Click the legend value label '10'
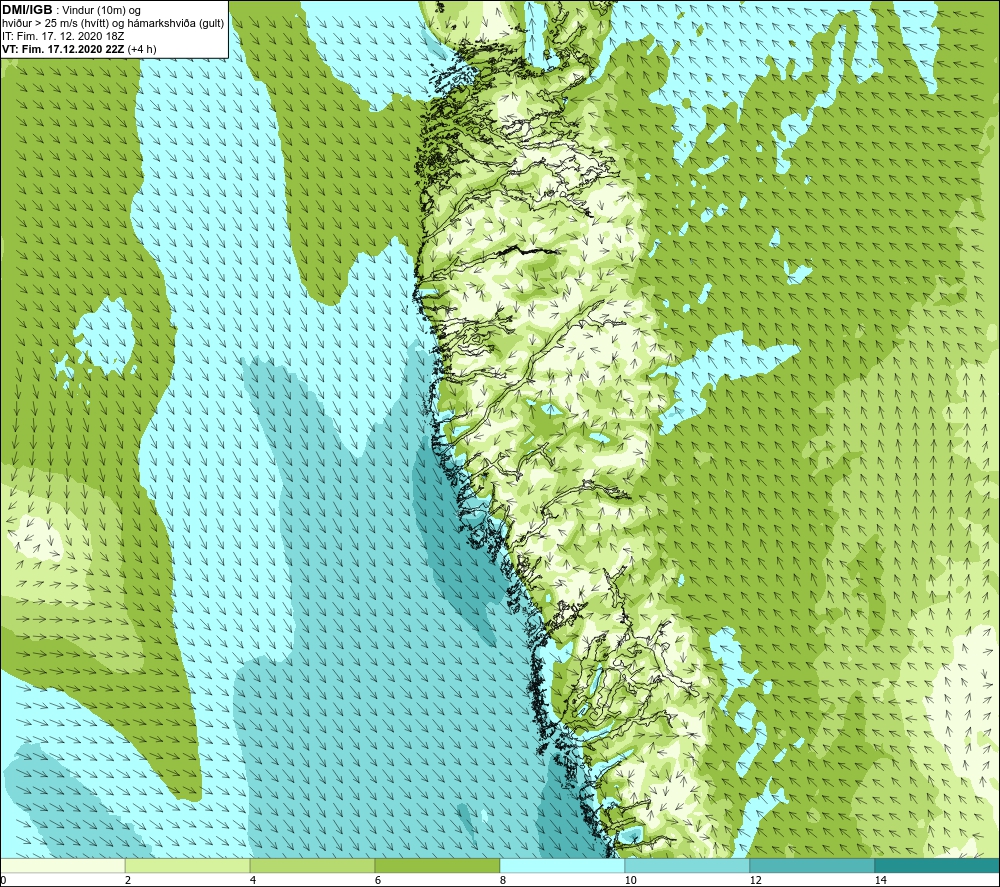This screenshot has width=1000, height=887. (x=631, y=880)
